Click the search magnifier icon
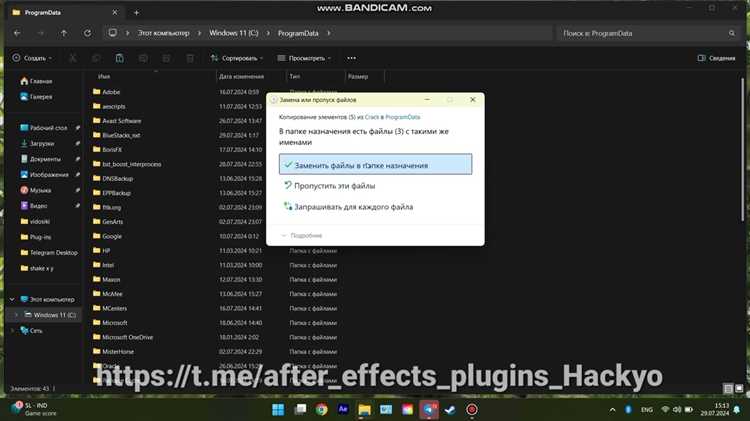The image size is (750, 421). click(732, 33)
